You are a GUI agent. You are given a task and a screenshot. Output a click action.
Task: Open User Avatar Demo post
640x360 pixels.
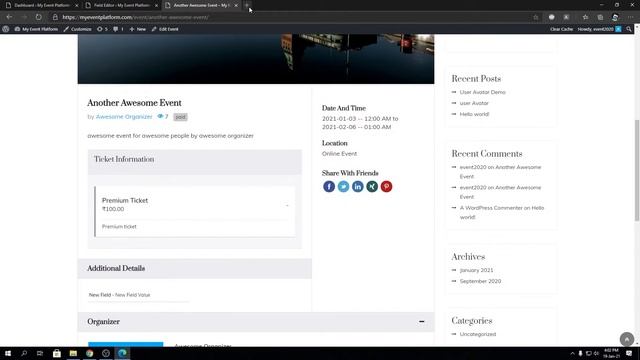482,92
